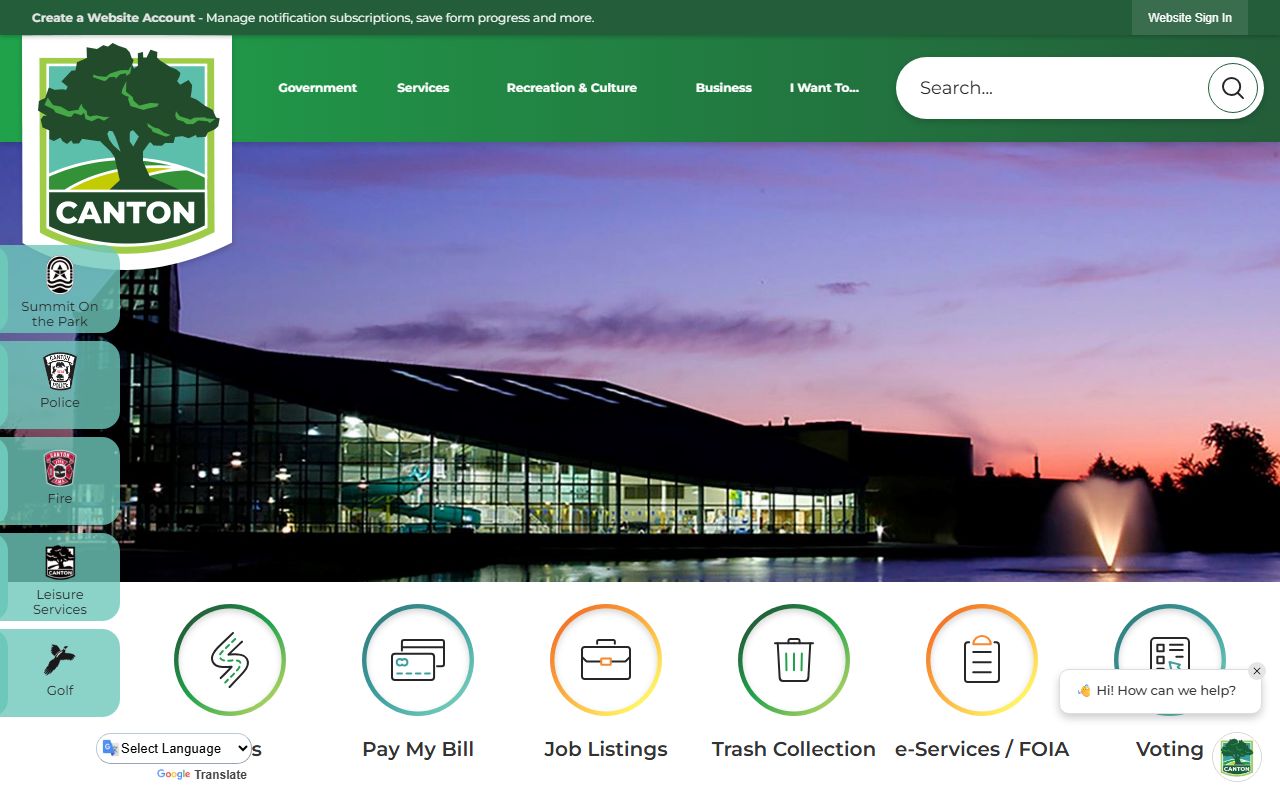The width and height of the screenshot is (1280, 800).
Task: Click the winding road circle icon
Action: 230,660
